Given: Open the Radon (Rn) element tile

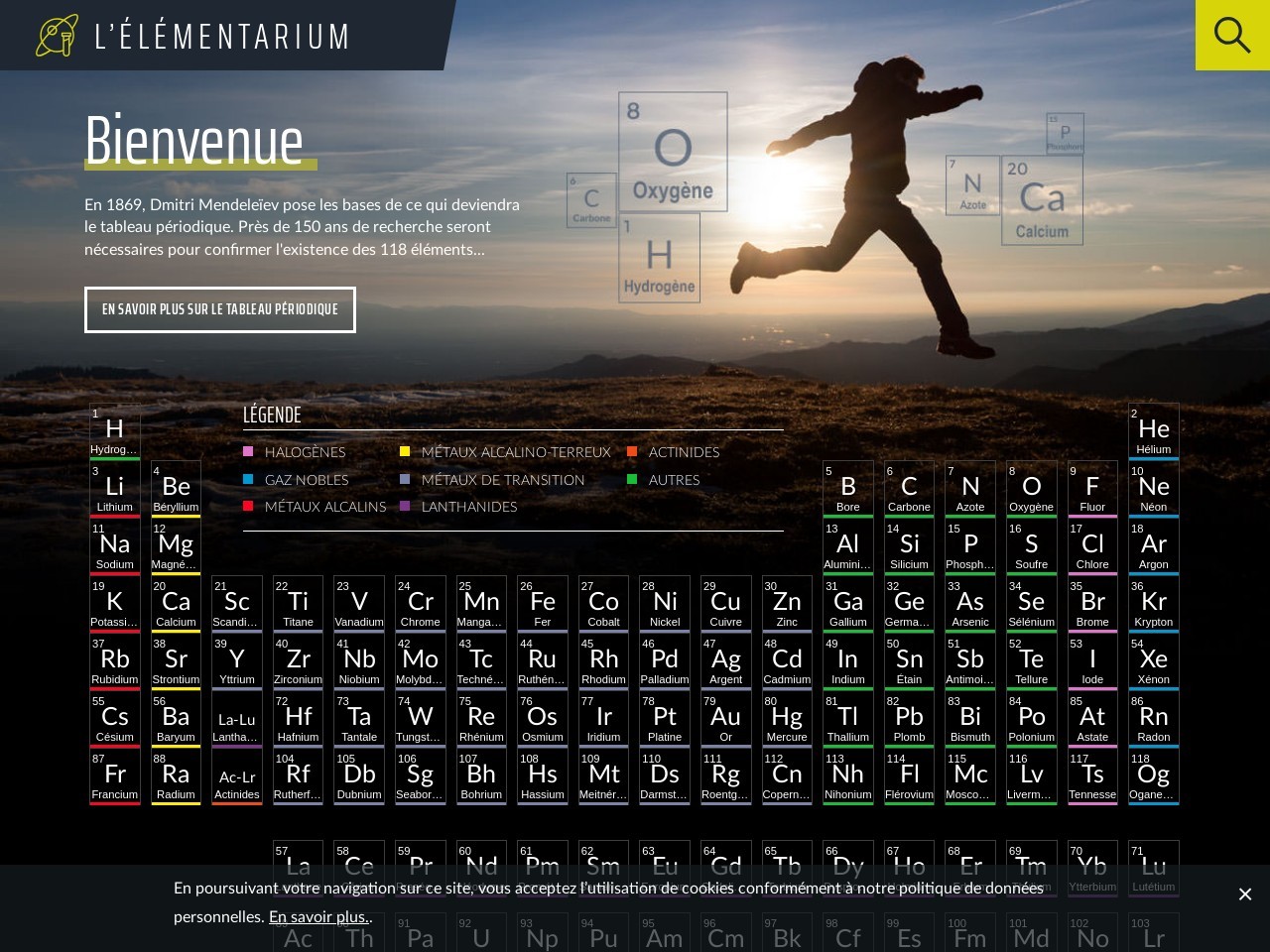Looking at the screenshot, I should tap(1154, 719).
